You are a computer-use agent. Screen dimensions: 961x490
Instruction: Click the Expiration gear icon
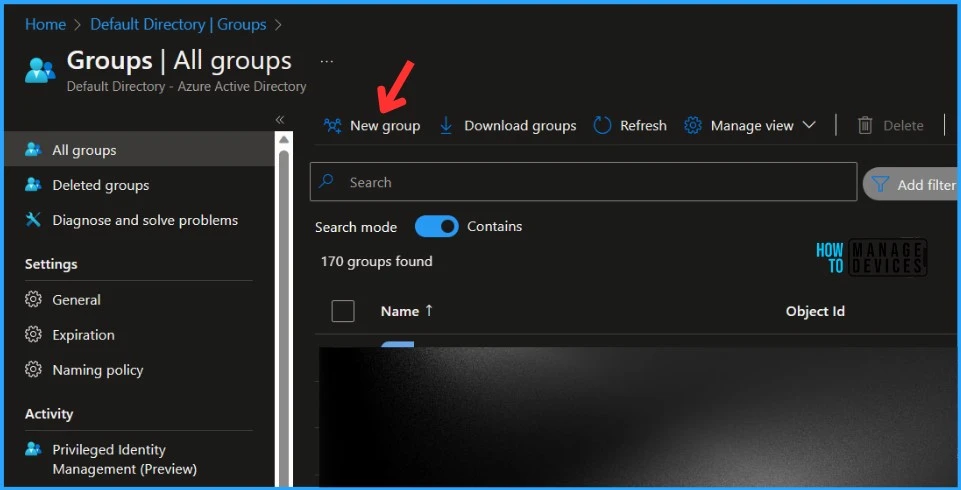coord(33,334)
